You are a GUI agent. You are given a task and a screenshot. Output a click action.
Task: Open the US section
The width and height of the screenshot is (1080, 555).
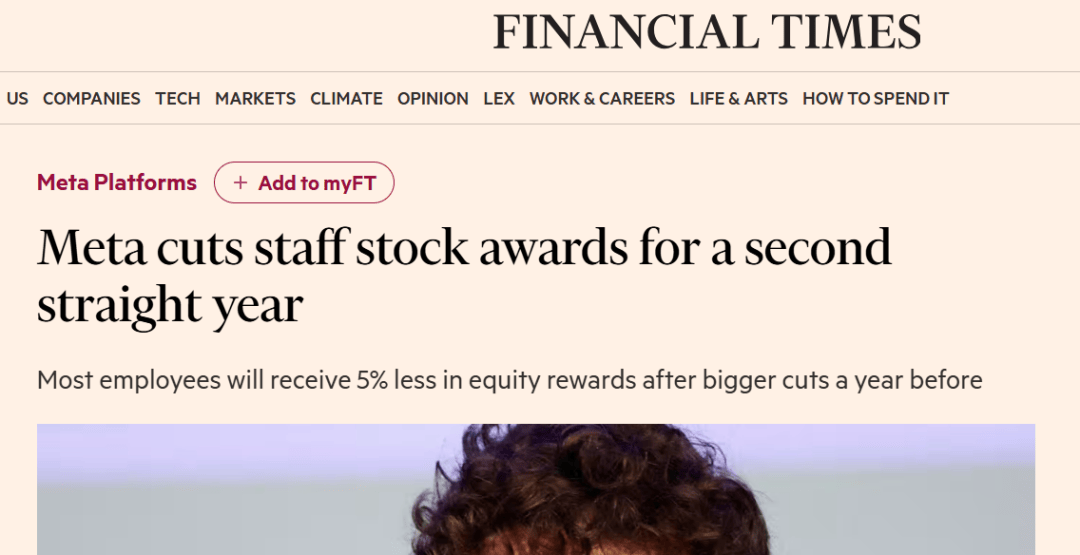tap(17, 98)
